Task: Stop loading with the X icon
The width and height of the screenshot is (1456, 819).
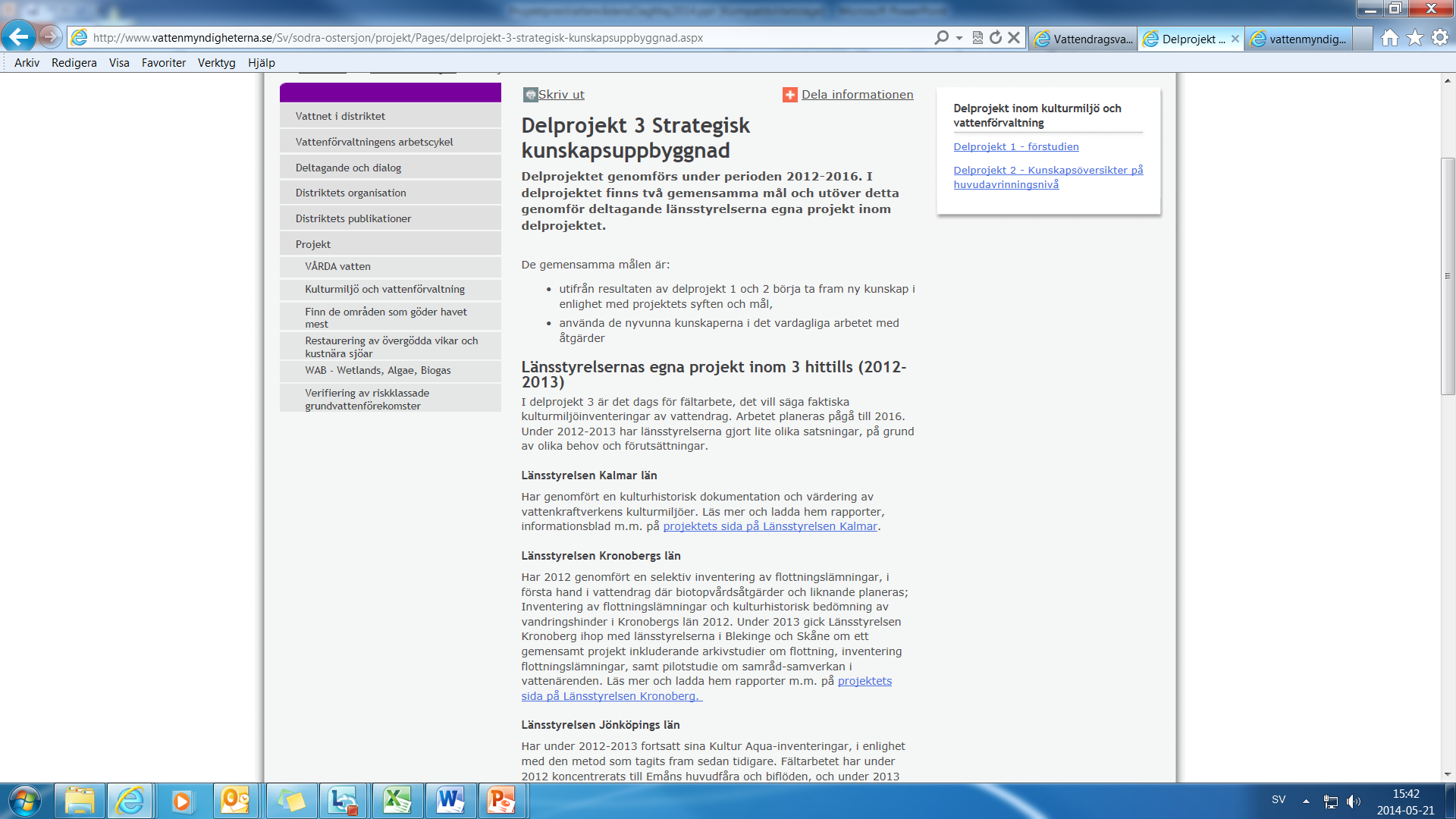Action: [x=1014, y=37]
